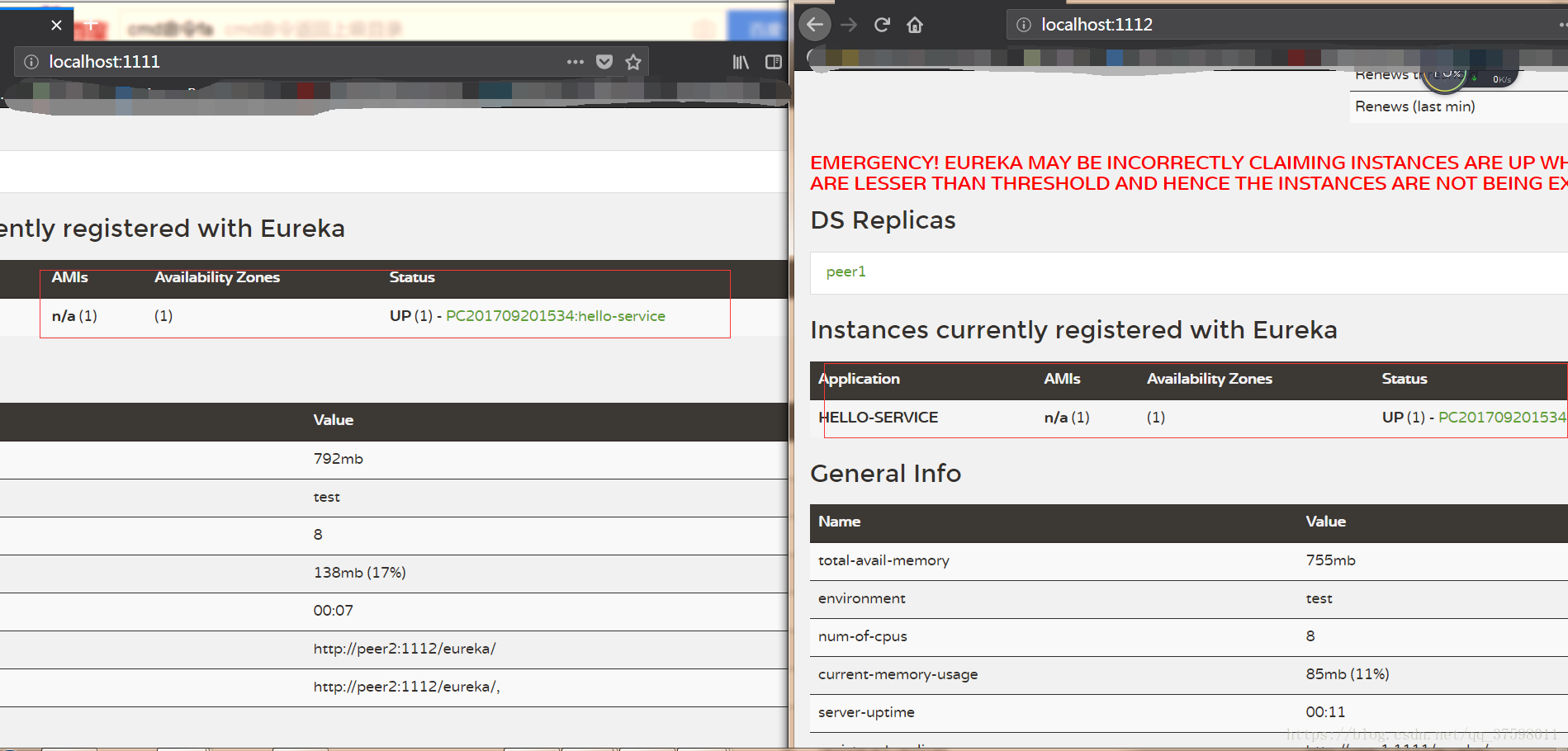Toggle the sidebar icon in left browser toolbar
This screenshot has width=1568, height=751.
coord(774,62)
